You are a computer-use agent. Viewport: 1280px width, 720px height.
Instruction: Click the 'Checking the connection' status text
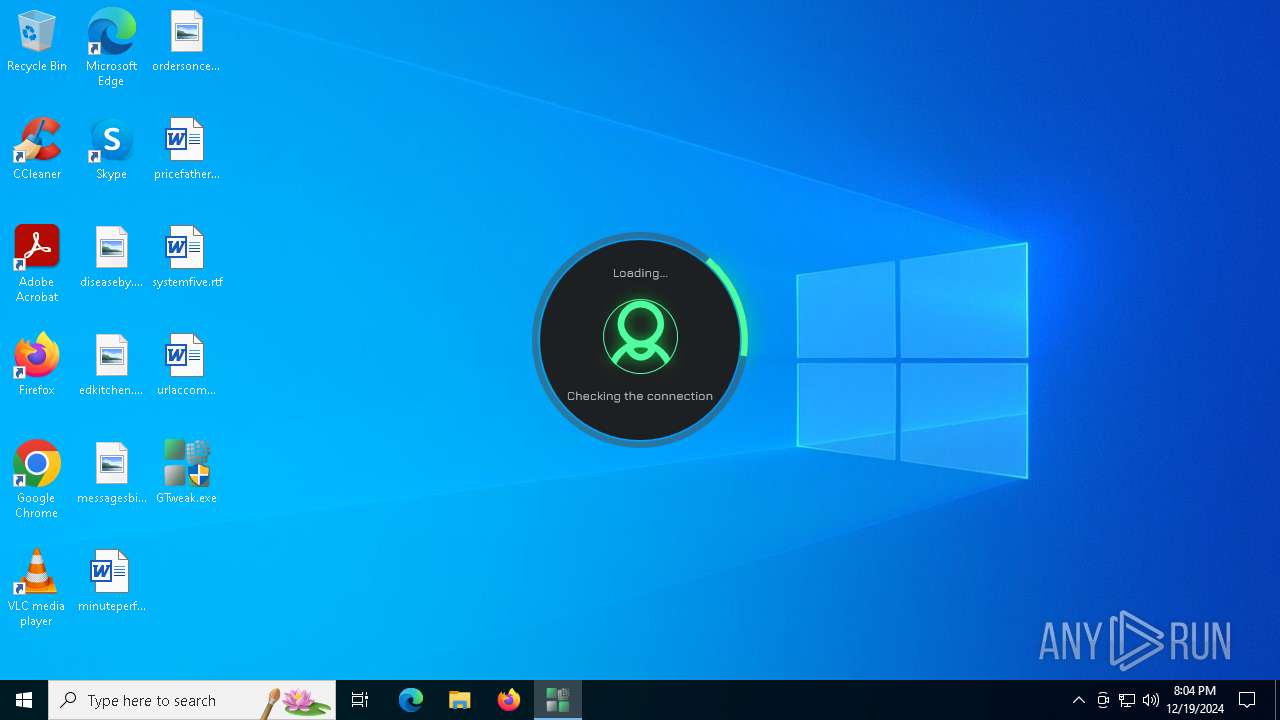[x=640, y=396]
